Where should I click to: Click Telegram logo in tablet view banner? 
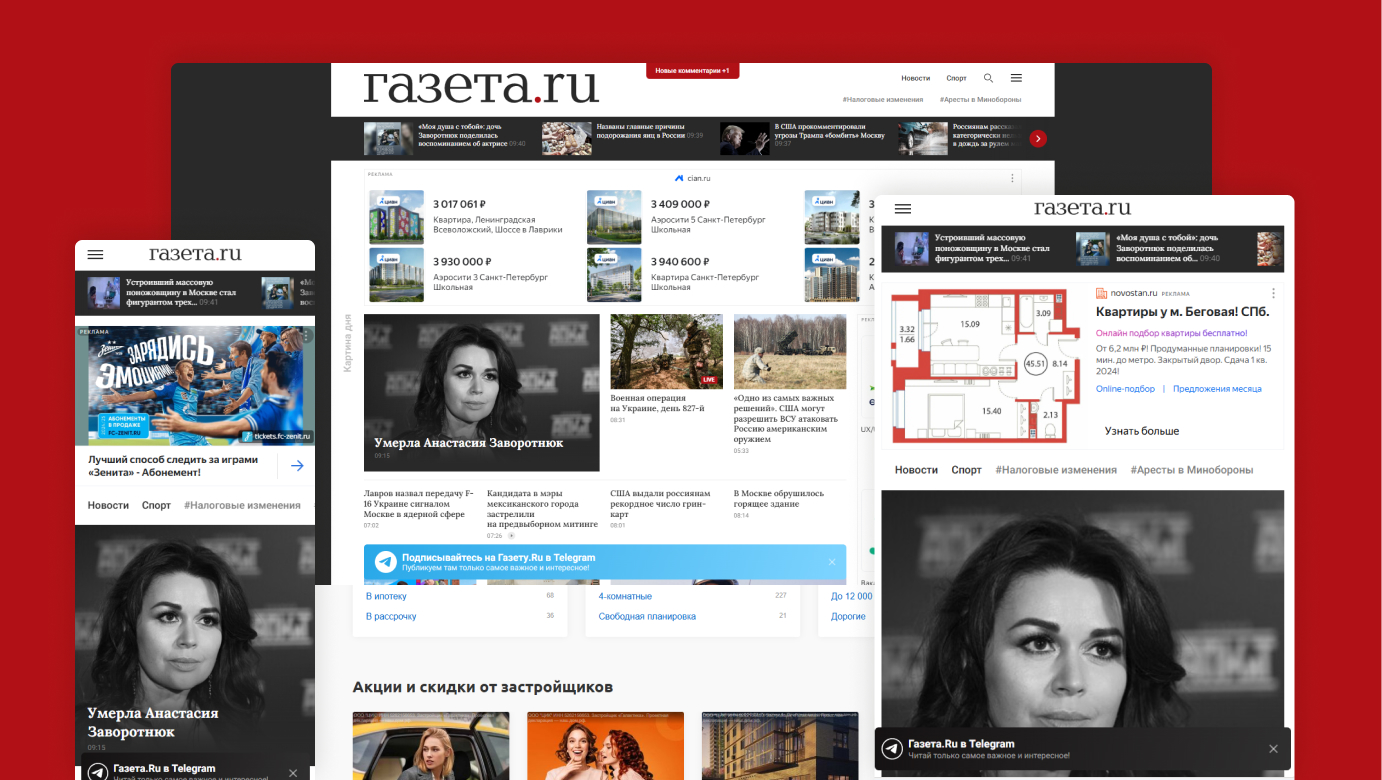(x=891, y=749)
